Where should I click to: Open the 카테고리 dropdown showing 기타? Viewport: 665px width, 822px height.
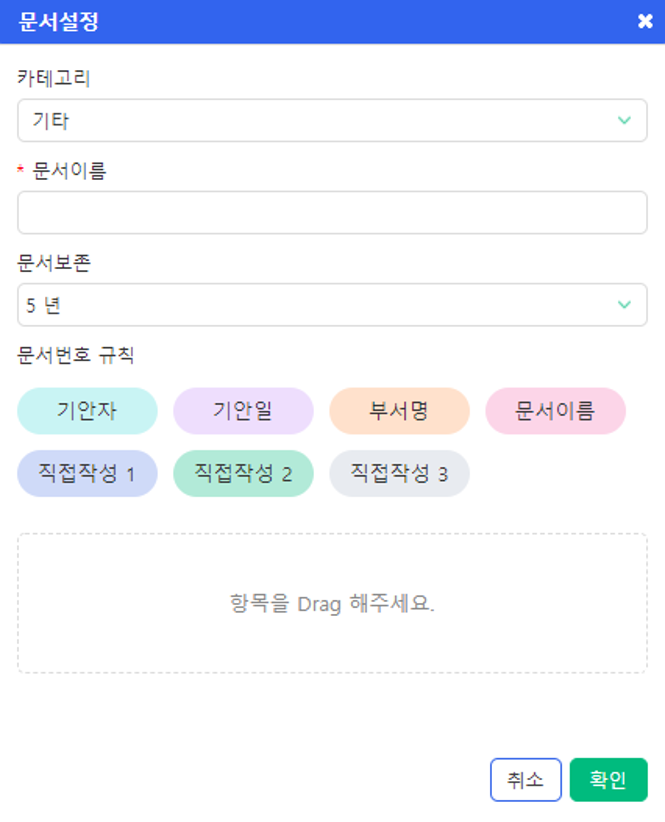point(332,120)
